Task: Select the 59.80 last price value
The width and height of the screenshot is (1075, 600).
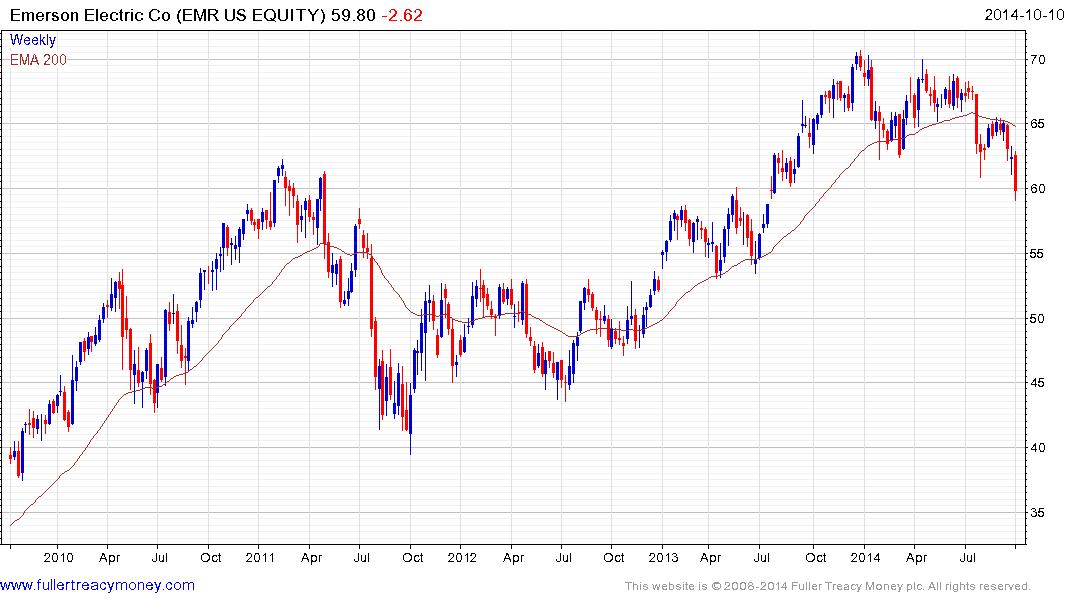Action: pos(353,15)
